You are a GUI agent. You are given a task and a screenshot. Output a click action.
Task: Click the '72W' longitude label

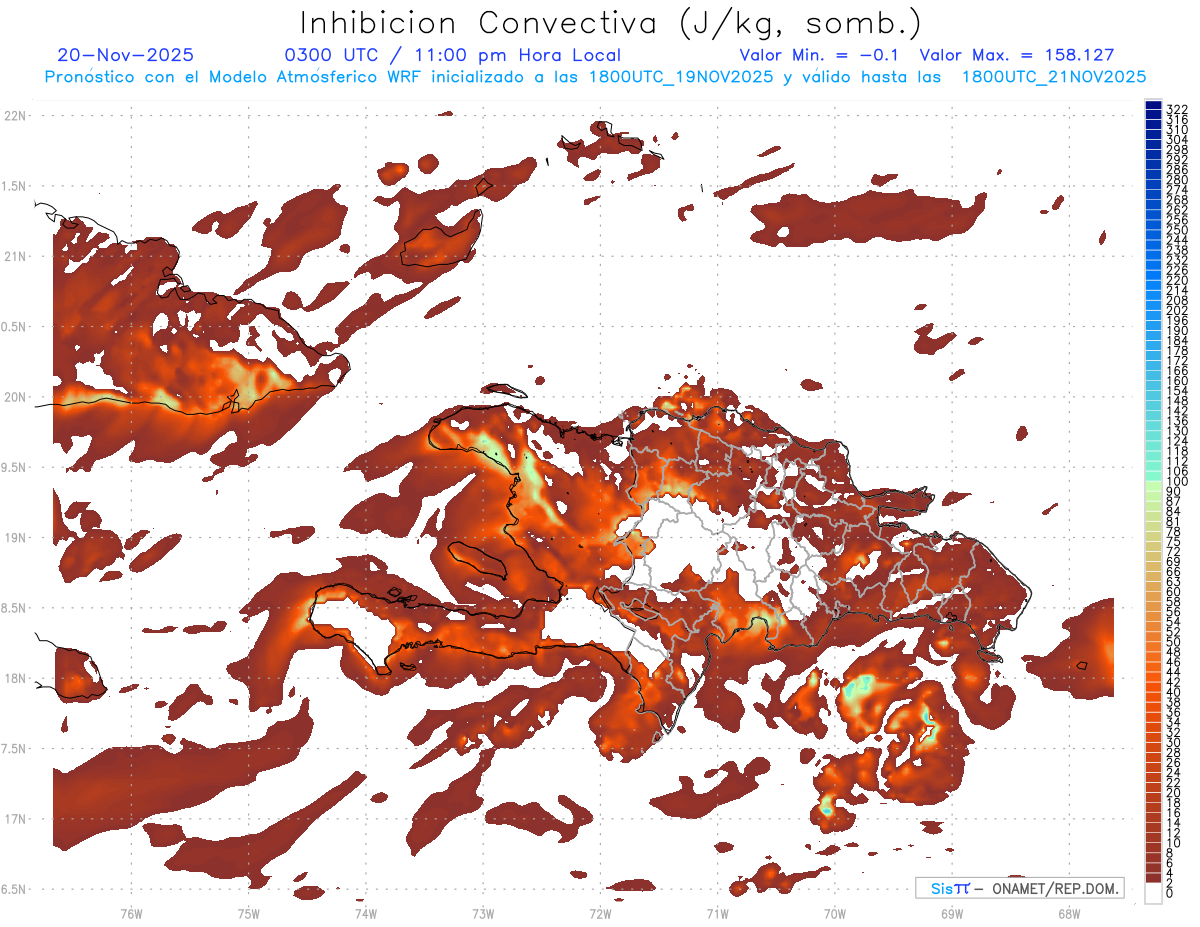tap(600, 913)
